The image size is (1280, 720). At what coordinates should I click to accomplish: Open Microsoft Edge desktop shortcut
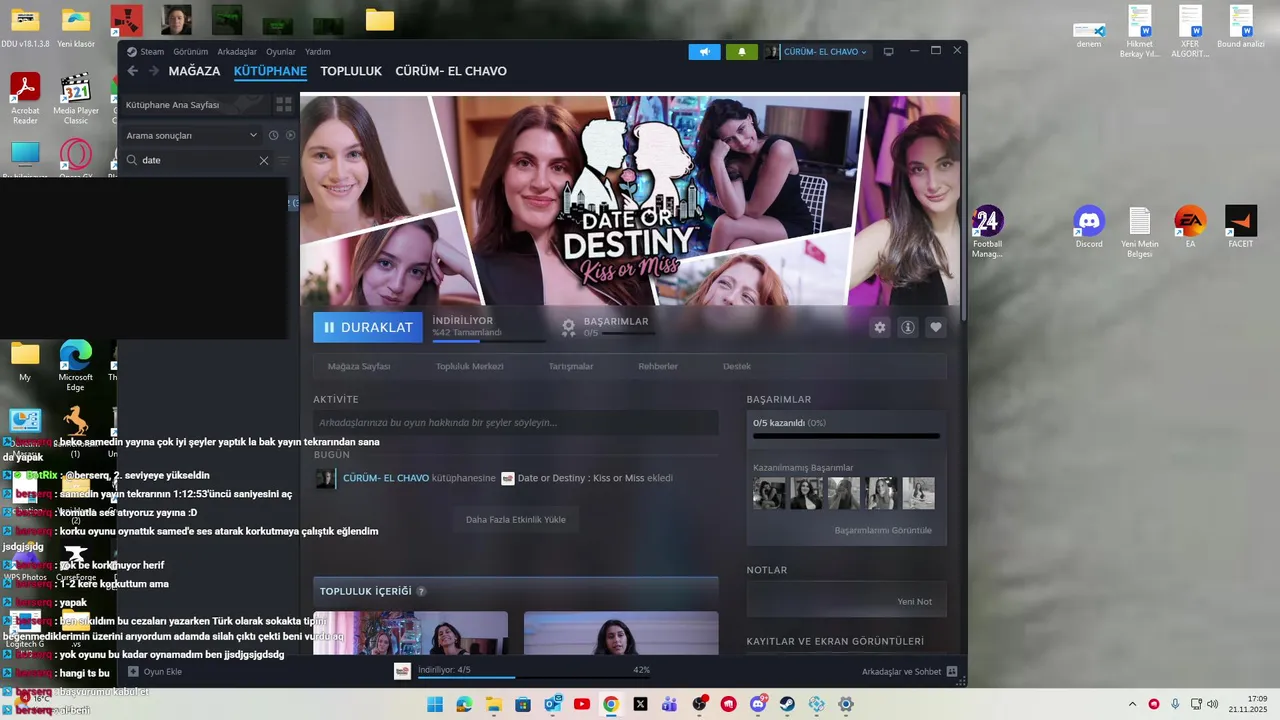point(76,365)
